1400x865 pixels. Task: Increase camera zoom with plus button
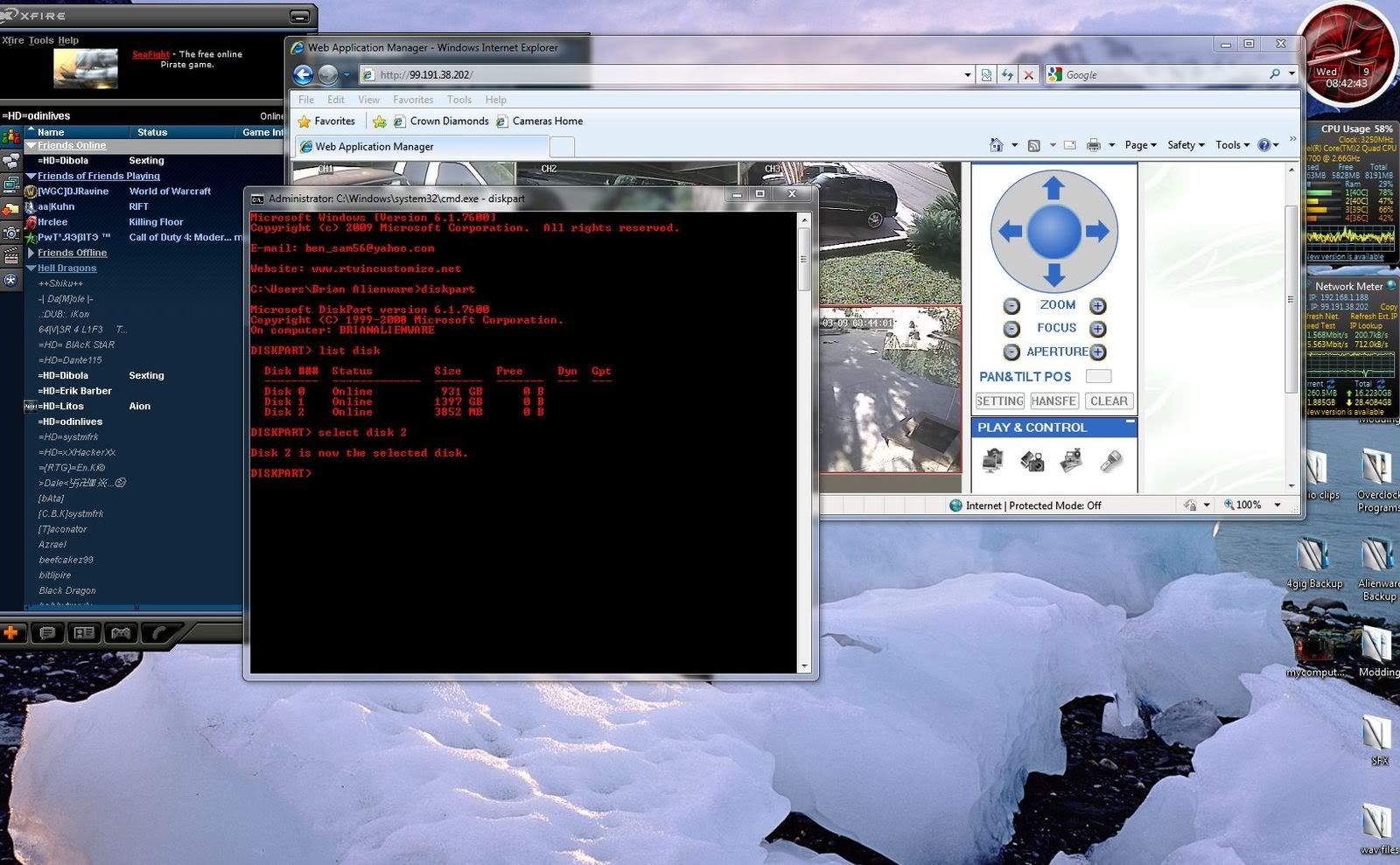coord(1097,306)
